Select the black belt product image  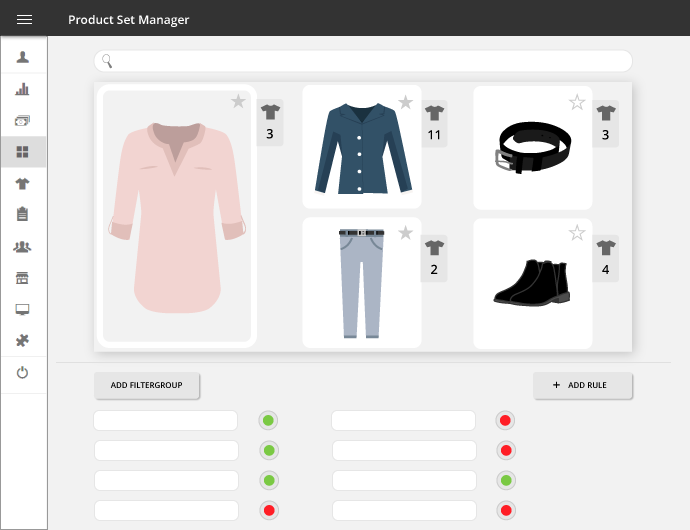[533, 147]
